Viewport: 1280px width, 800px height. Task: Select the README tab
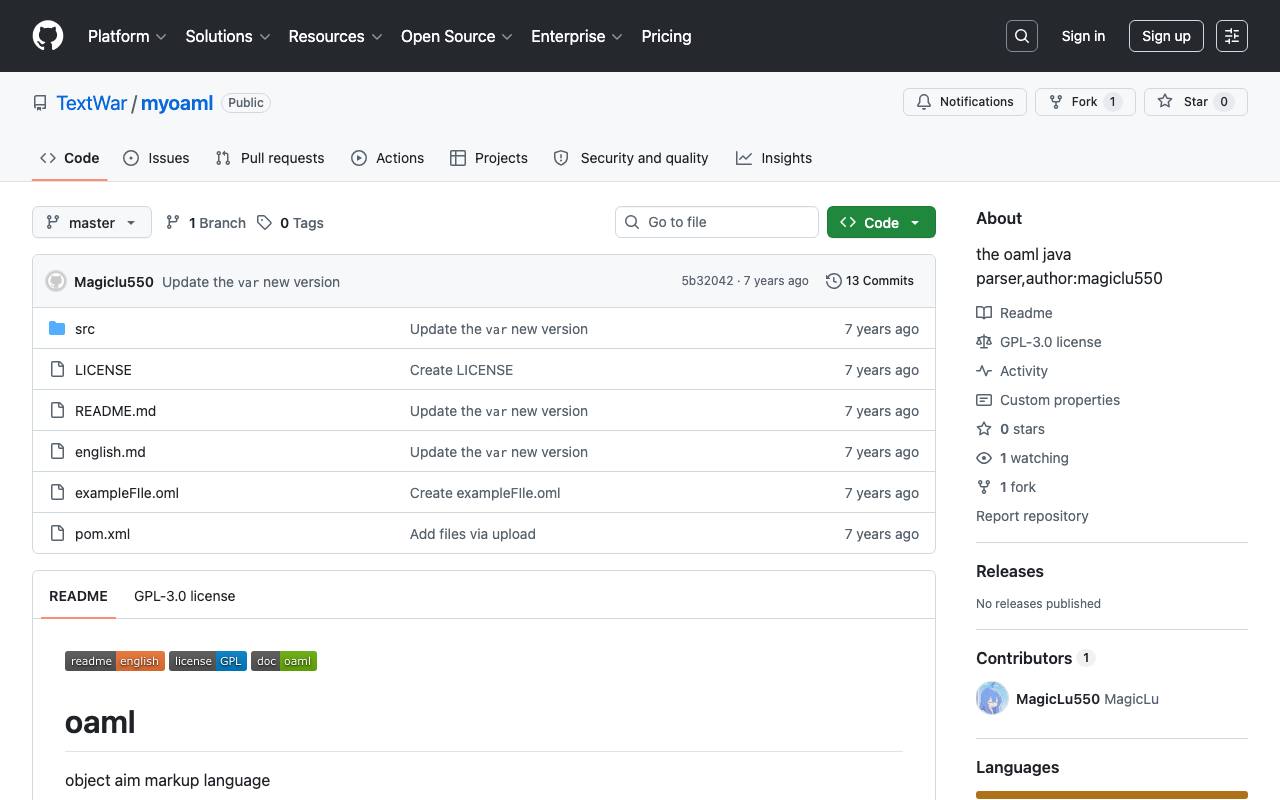coord(78,596)
